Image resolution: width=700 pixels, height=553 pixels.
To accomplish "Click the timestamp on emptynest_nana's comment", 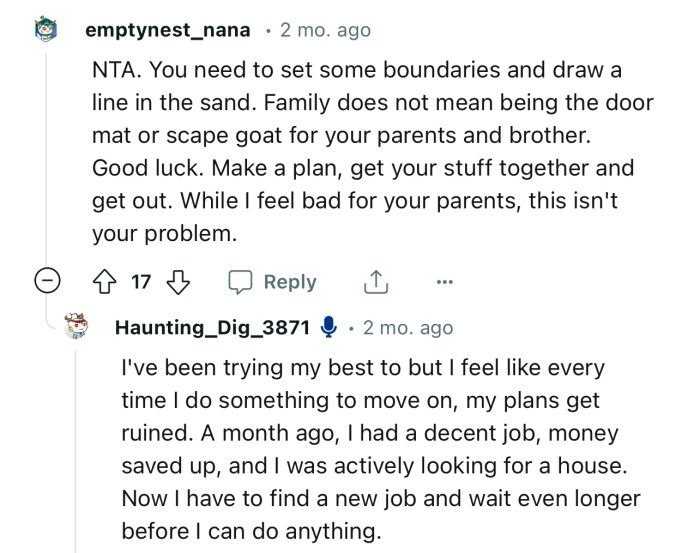I will pos(324,31).
